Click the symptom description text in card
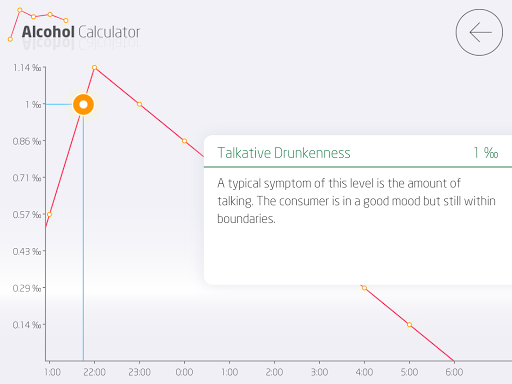 pos(356,201)
